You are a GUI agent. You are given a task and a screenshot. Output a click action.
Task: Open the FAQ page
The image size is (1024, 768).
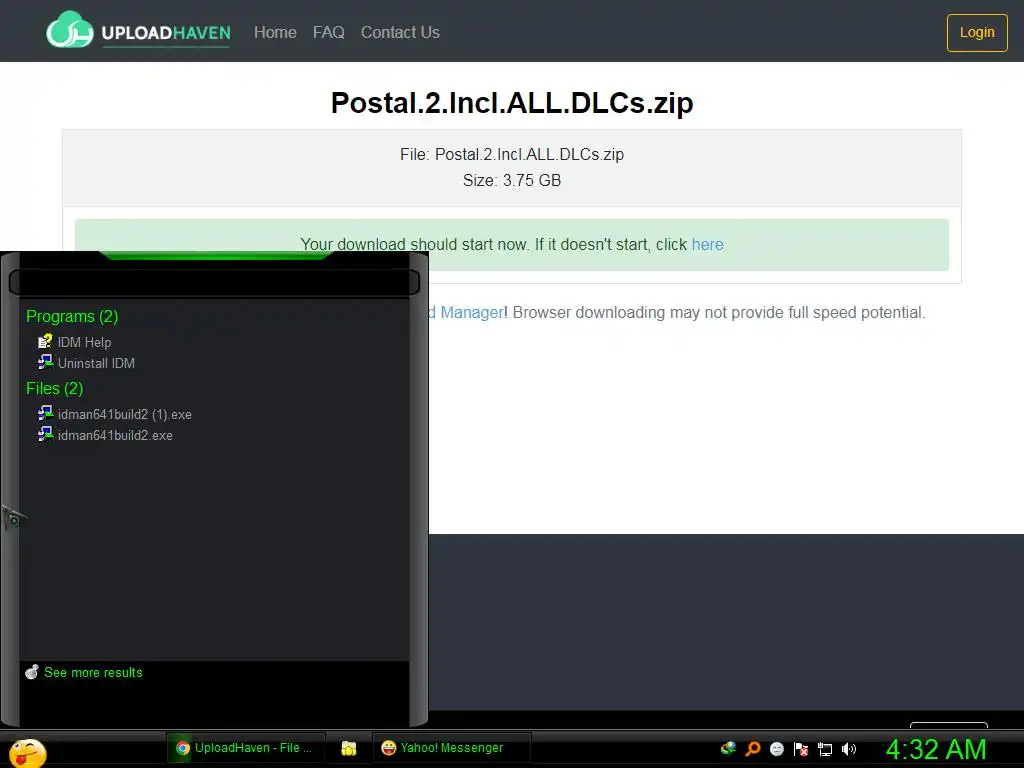point(328,32)
